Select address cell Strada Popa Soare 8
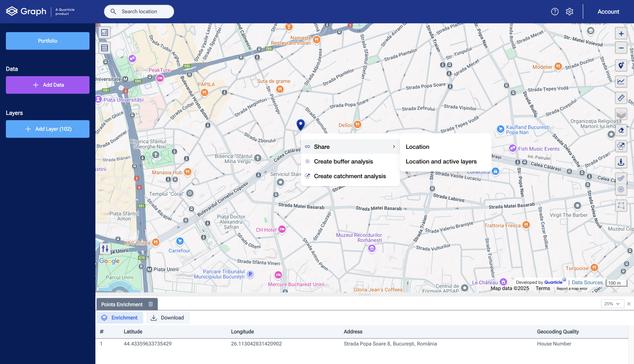634x364 pixels. [x=390, y=344]
